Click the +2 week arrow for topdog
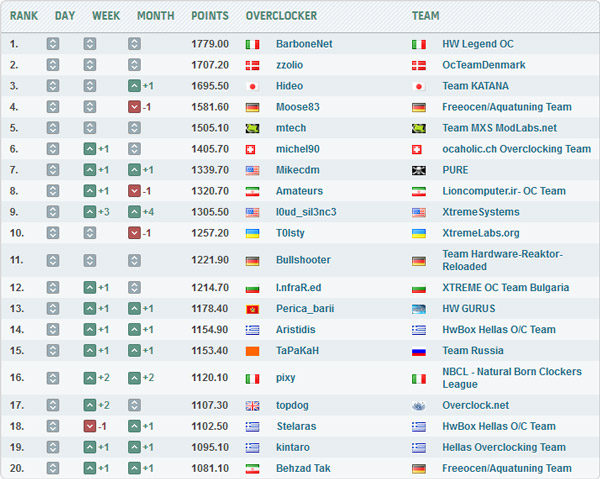This screenshot has height=479, width=600. tap(90, 405)
